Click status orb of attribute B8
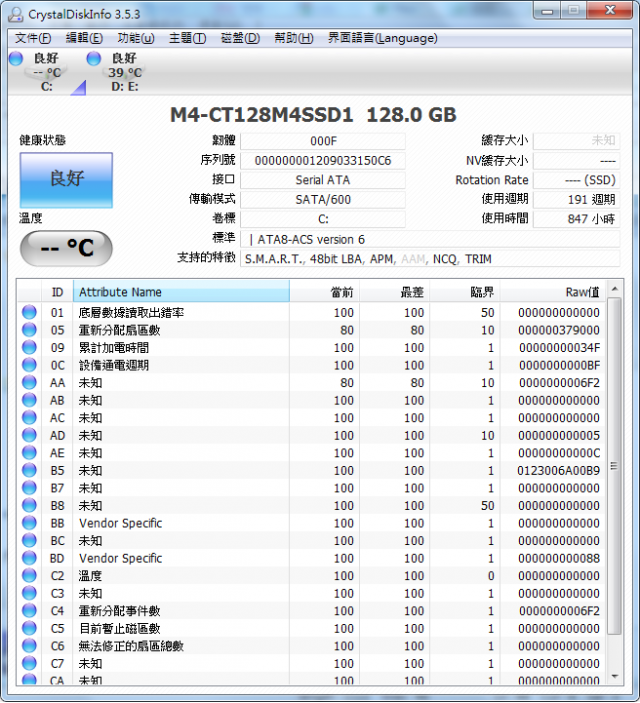Viewport: 640px width, 703px height. tap(29, 505)
